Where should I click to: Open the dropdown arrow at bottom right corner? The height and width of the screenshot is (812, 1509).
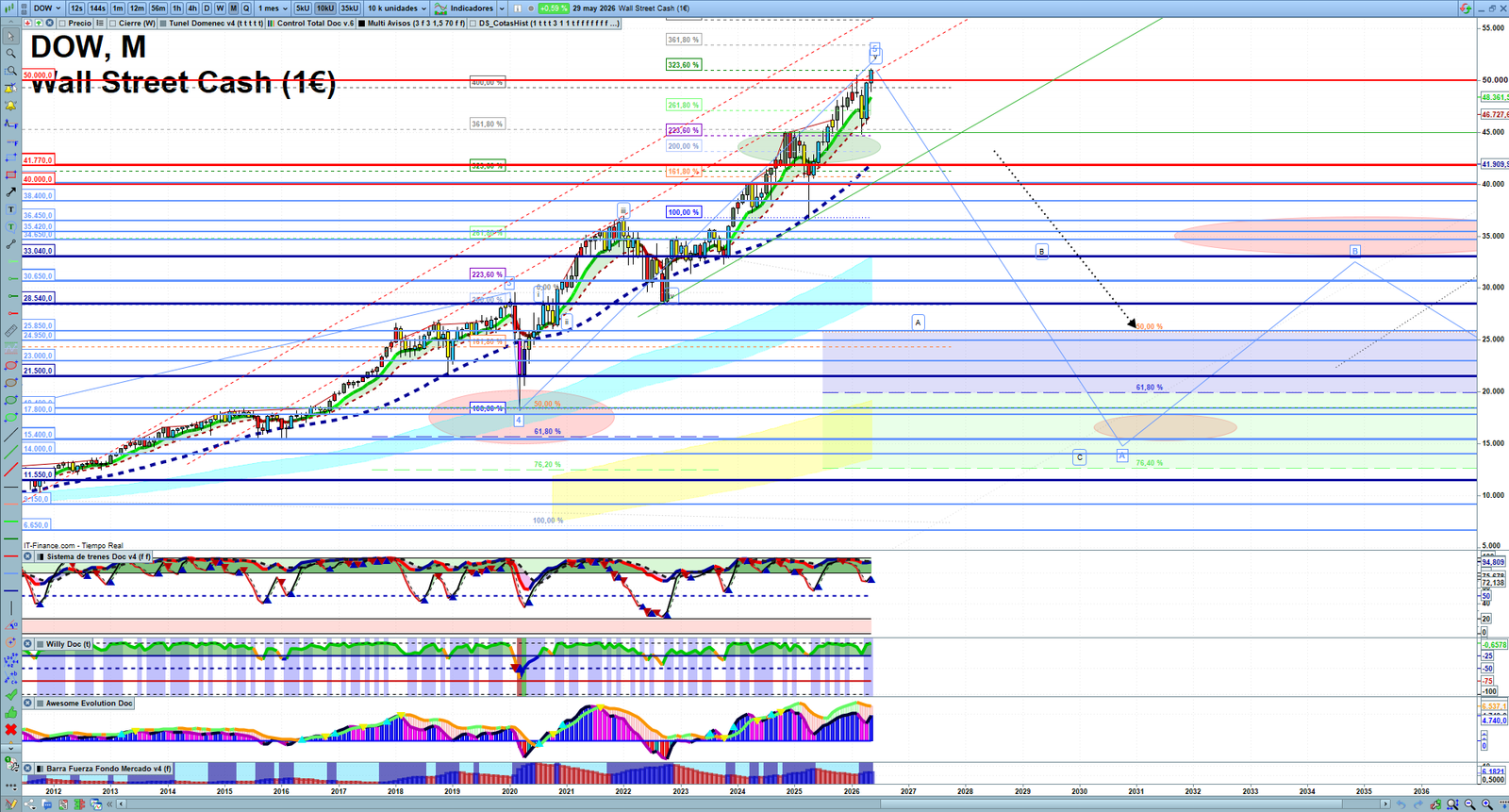(x=1504, y=804)
